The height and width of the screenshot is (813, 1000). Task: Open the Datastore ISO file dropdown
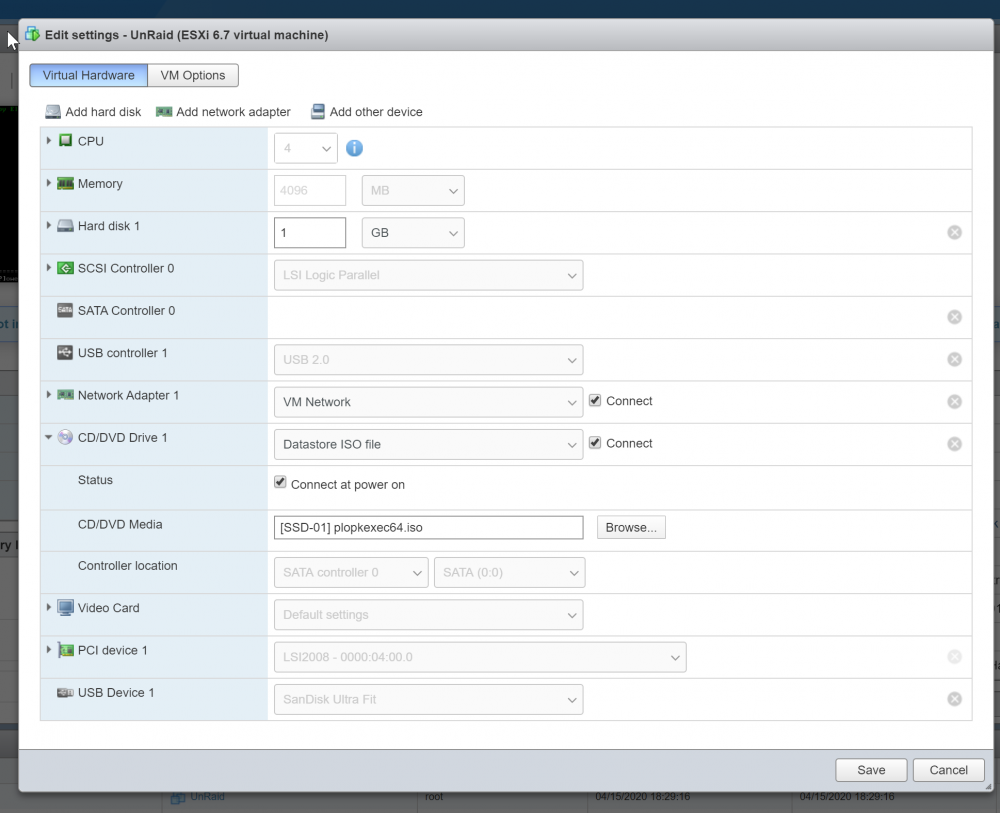428,444
